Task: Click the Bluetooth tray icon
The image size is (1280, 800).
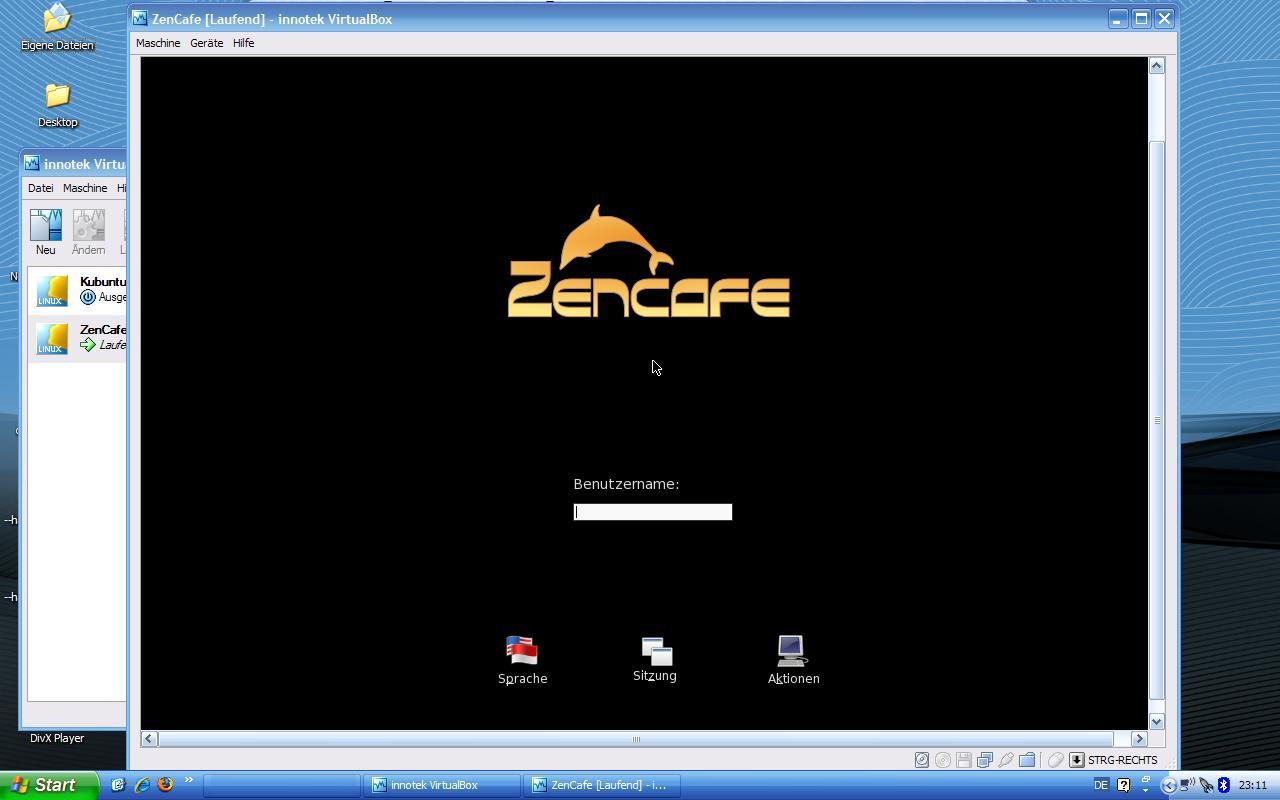Action: tap(1223, 785)
